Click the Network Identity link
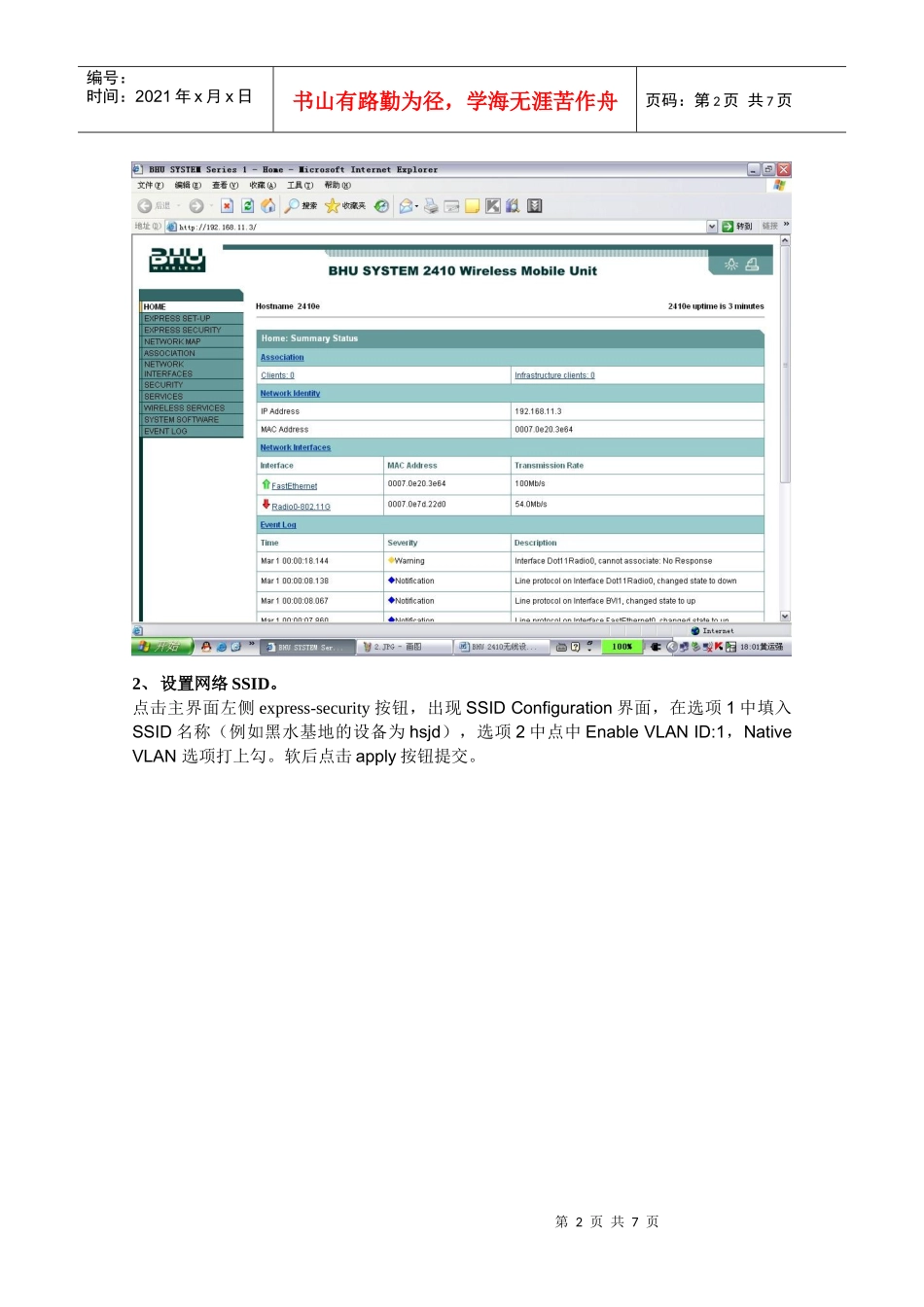This screenshot has width=924, height=1307. pos(290,394)
